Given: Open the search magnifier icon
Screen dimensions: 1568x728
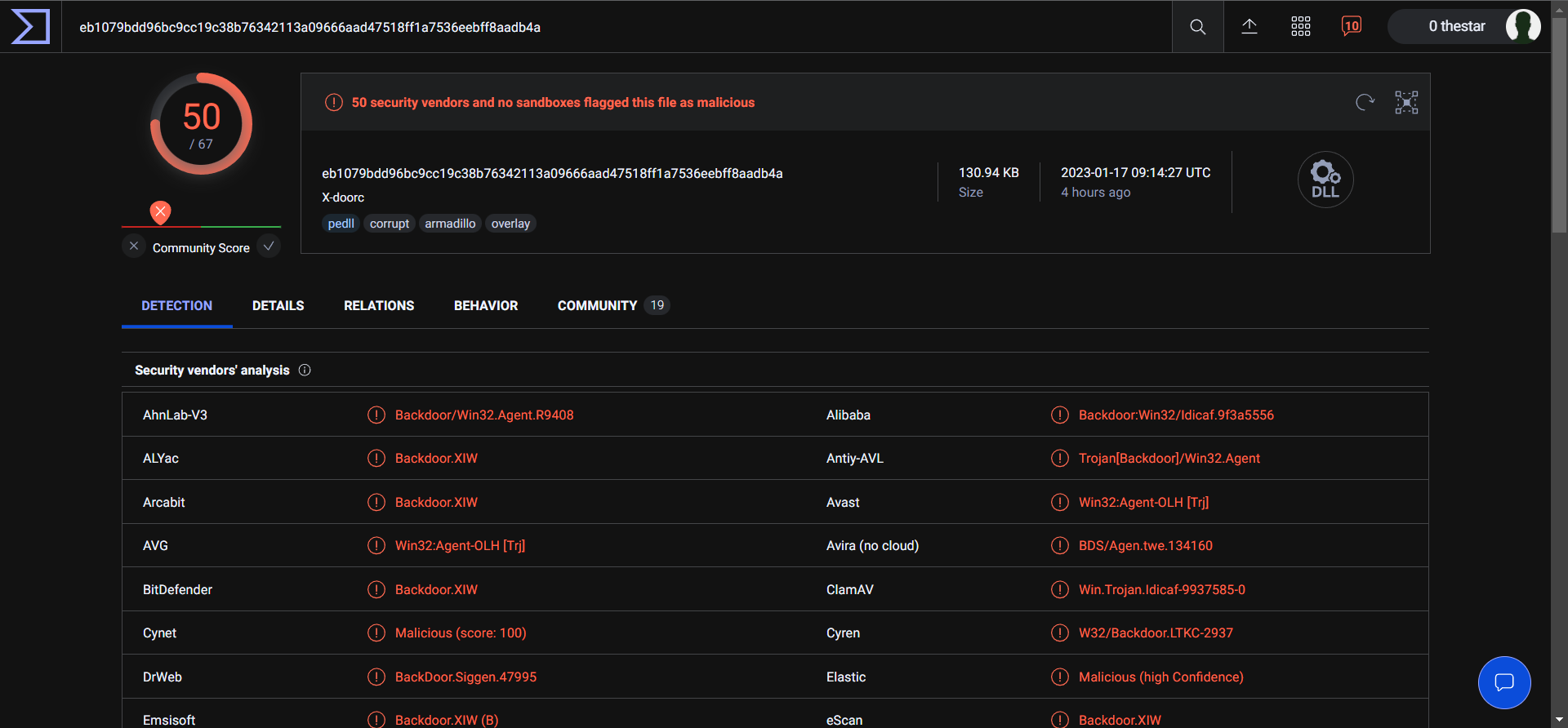Looking at the screenshot, I should pyautogui.click(x=1197, y=26).
